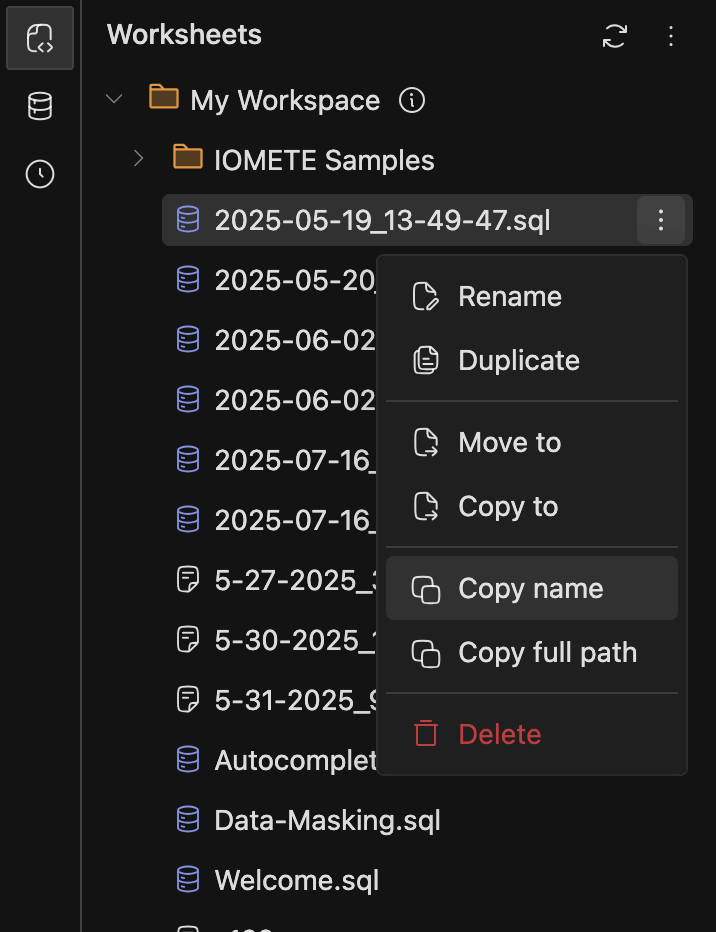Click the info icon next to My Workspace
Image resolution: width=716 pixels, height=932 pixels.
411,100
